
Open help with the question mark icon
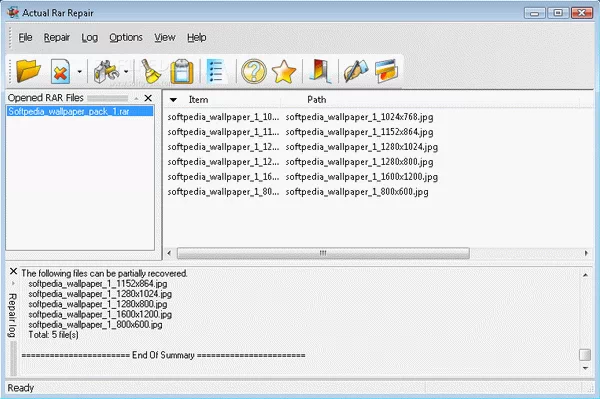253,71
